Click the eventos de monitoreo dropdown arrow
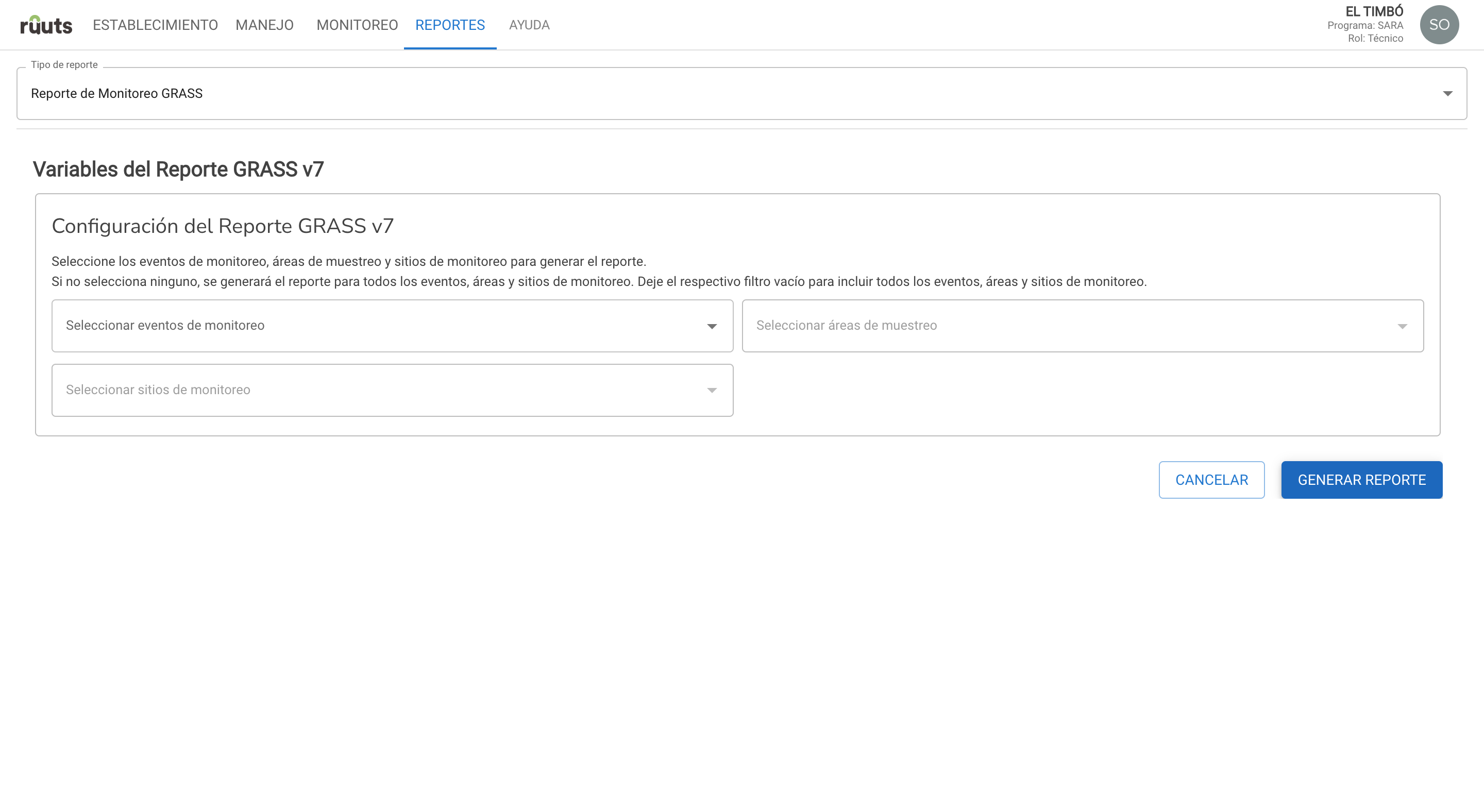The image size is (1484, 812). click(712, 326)
